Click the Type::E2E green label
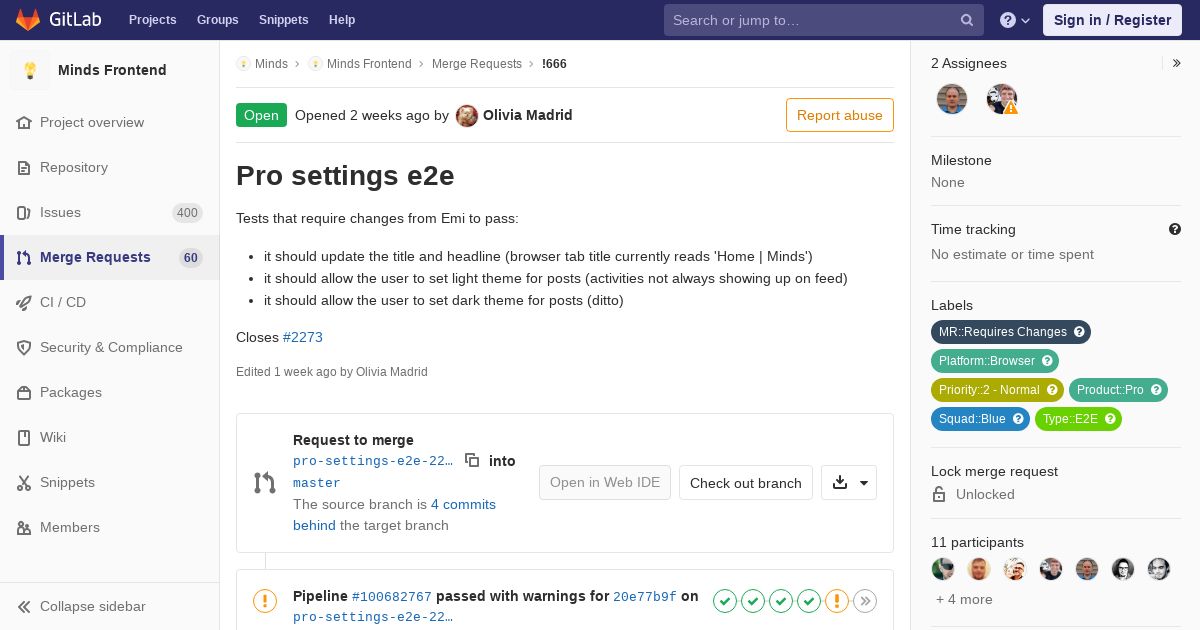The image size is (1200, 630). coord(1078,419)
